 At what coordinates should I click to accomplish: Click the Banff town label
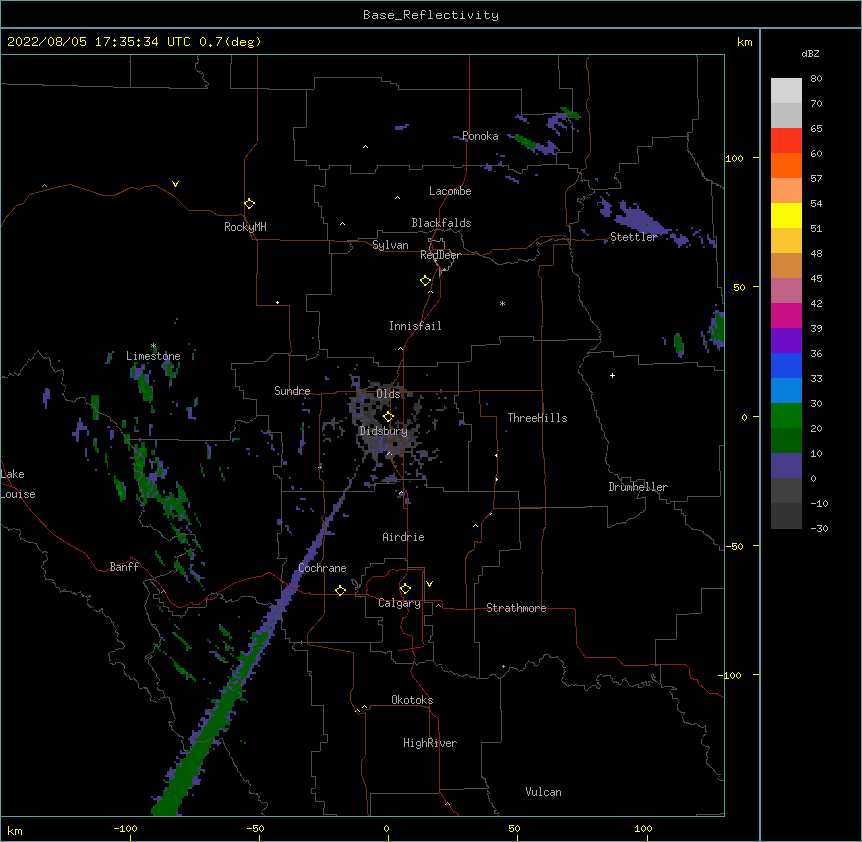pos(124,567)
